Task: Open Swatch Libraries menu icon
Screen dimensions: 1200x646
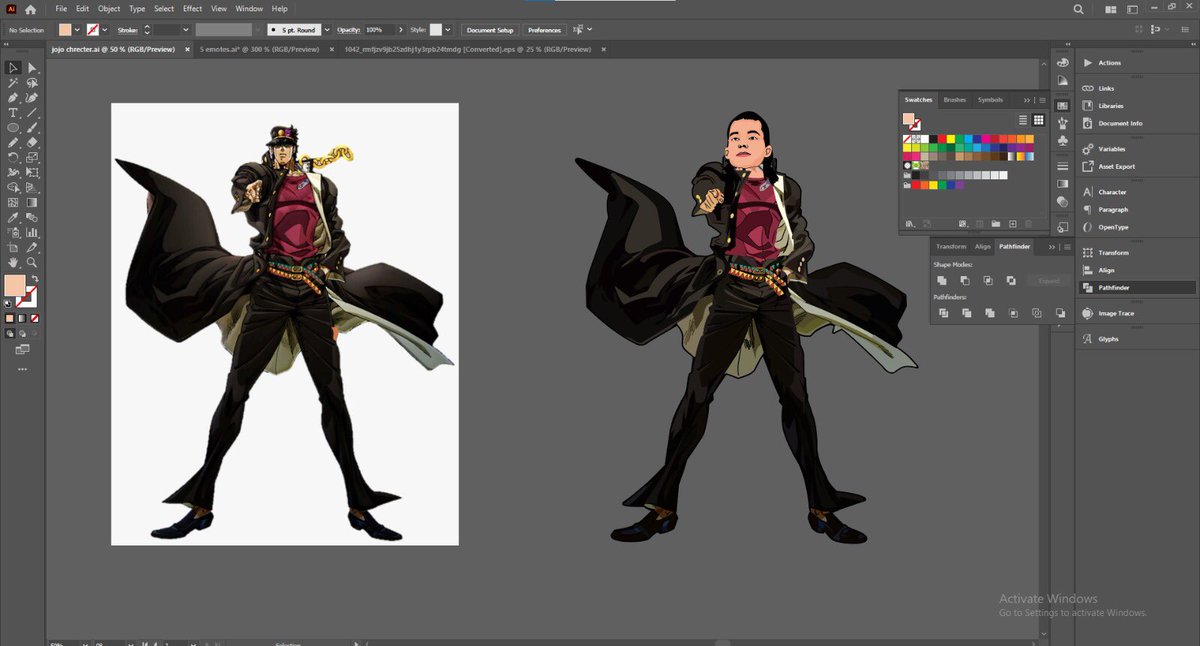Action: 908,224
